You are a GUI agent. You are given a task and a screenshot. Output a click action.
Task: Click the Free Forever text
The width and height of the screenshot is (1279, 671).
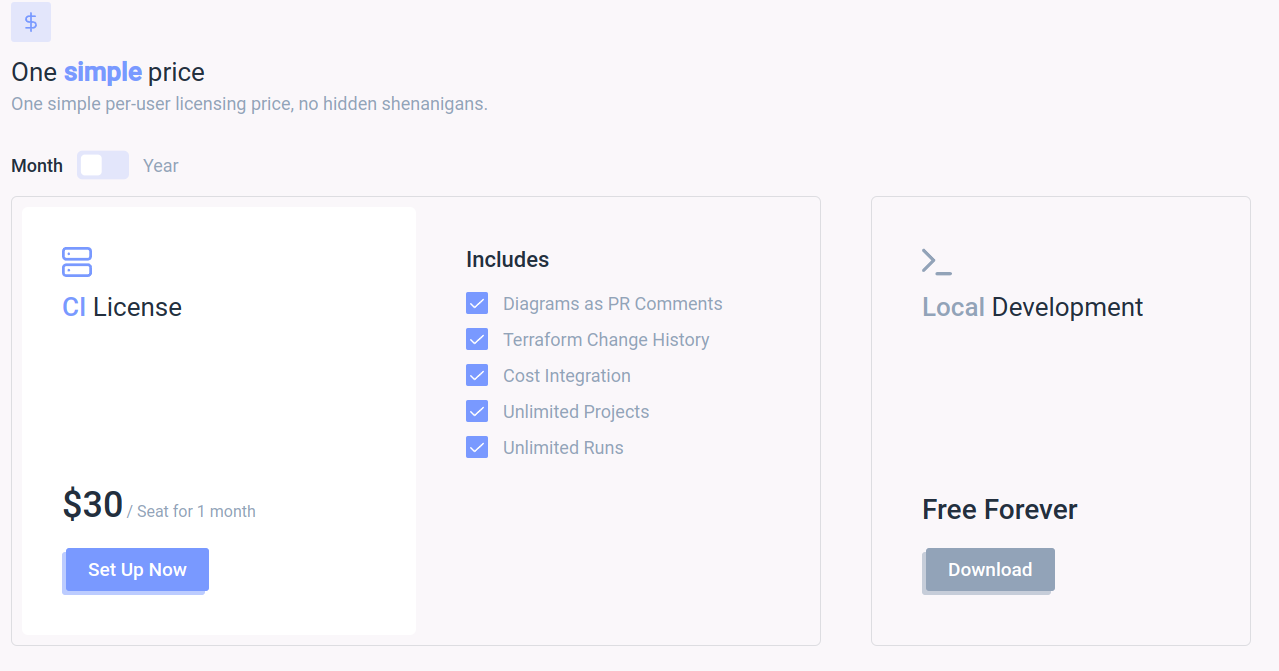(999, 510)
